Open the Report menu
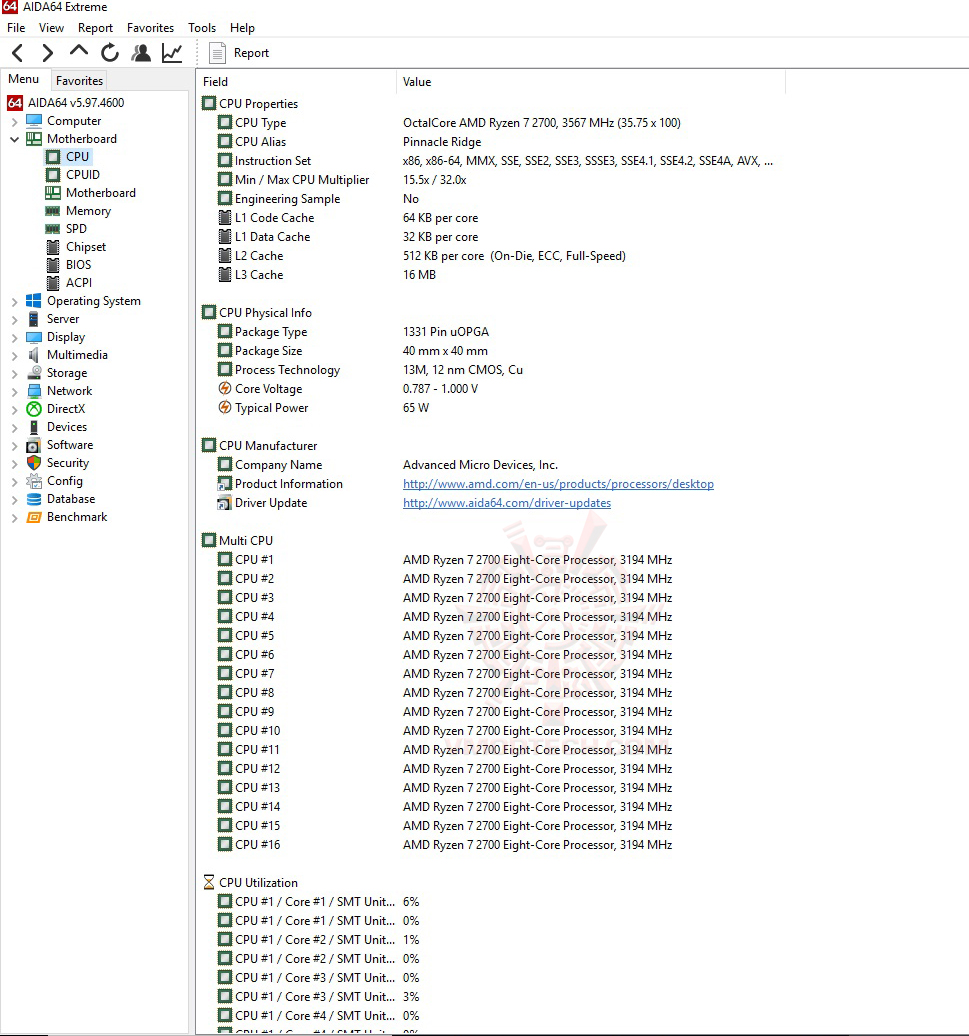The image size is (969, 1036). click(95, 28)
